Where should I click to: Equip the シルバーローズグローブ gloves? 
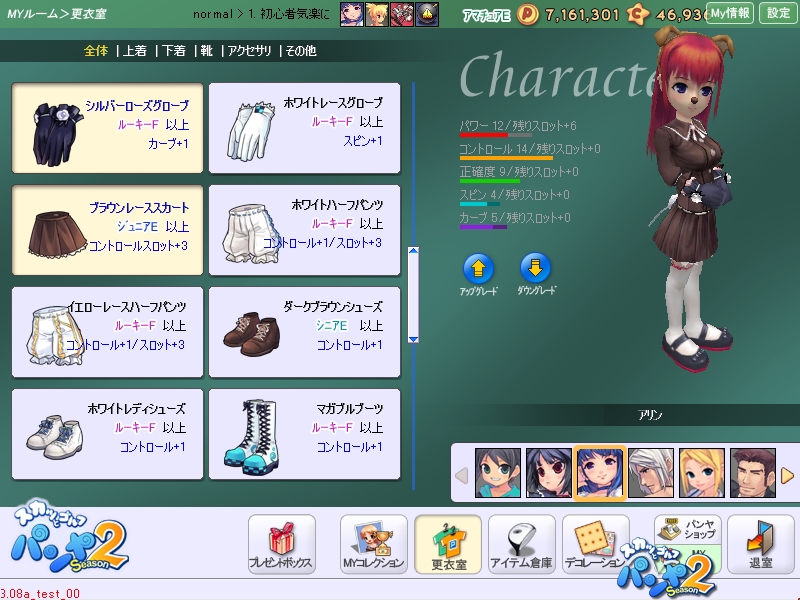(x=106, y=127)
